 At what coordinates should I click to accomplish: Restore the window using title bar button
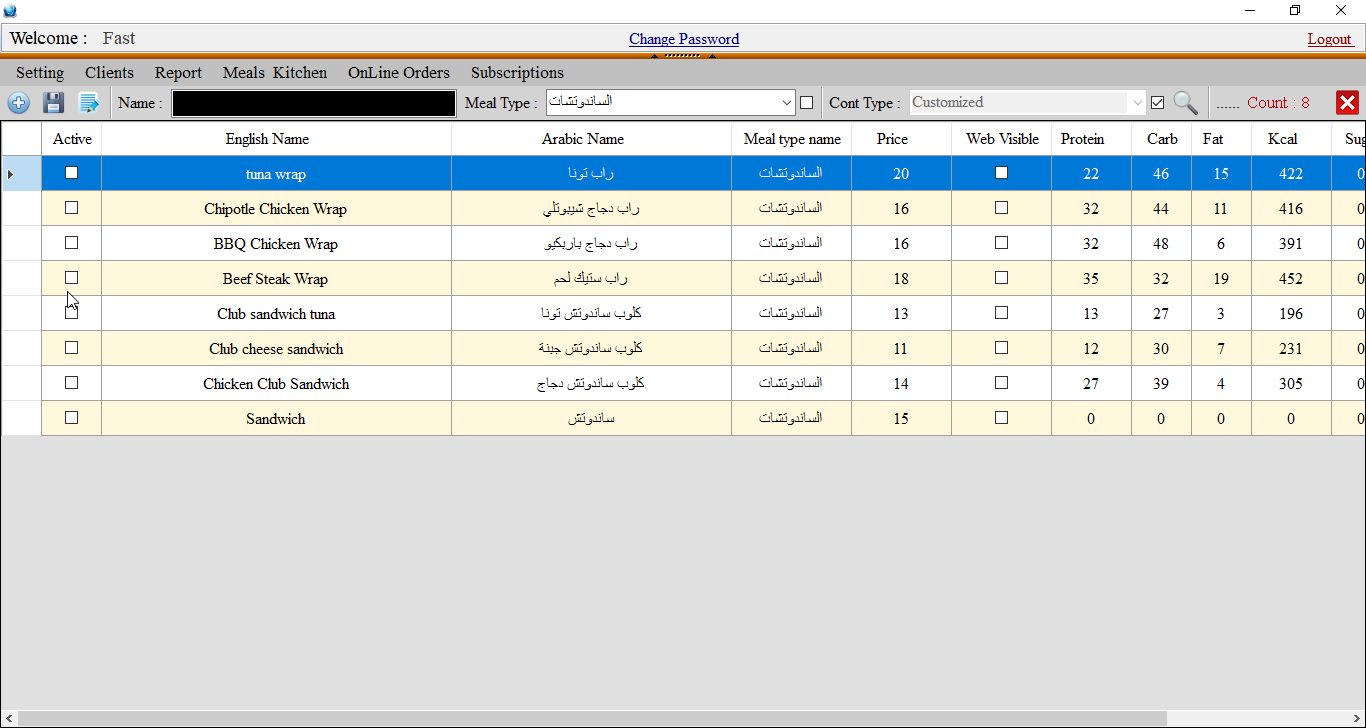1295,10
